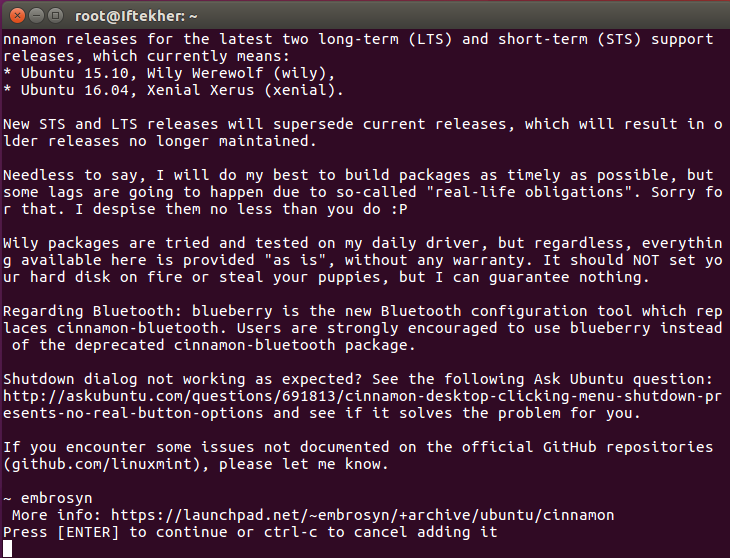Click 'Regarding Bluetooth:' paragraph start
This screenshot has width=730, height=558.
[92, 311]
